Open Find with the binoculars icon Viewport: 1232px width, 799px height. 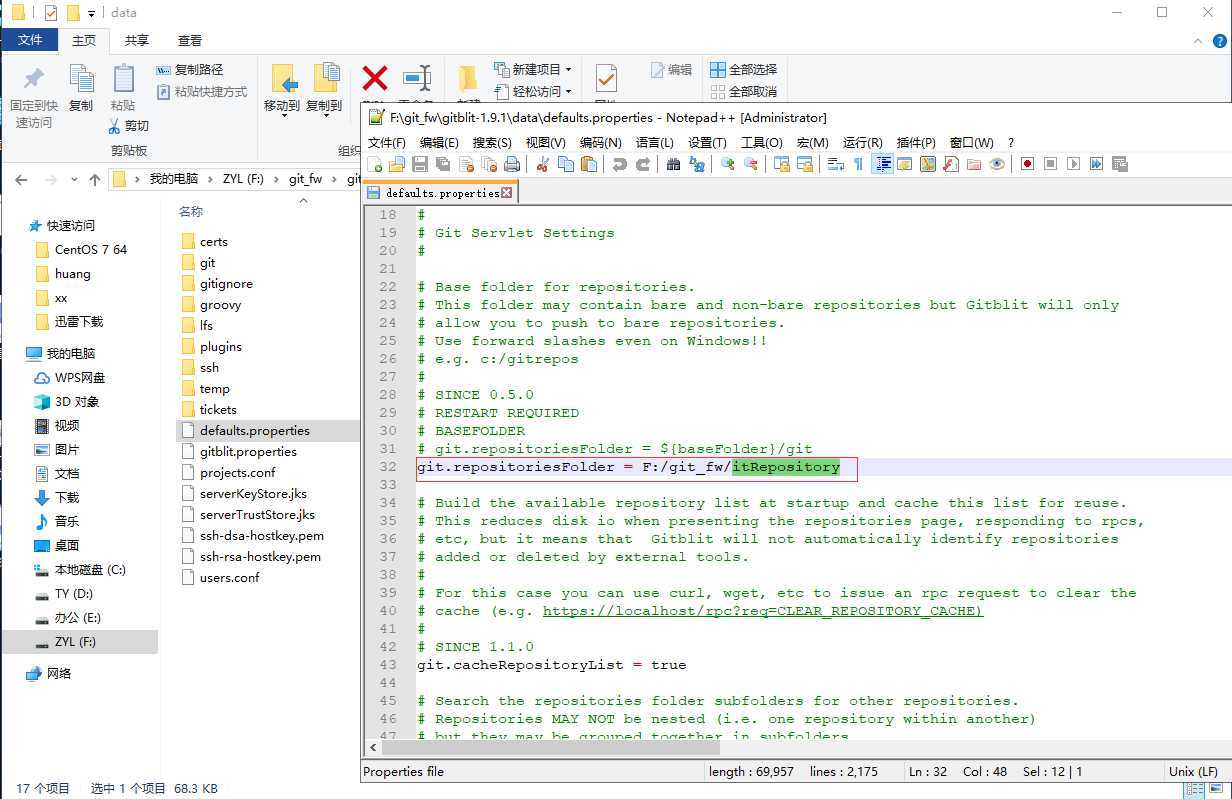click(x=673, y=164)
